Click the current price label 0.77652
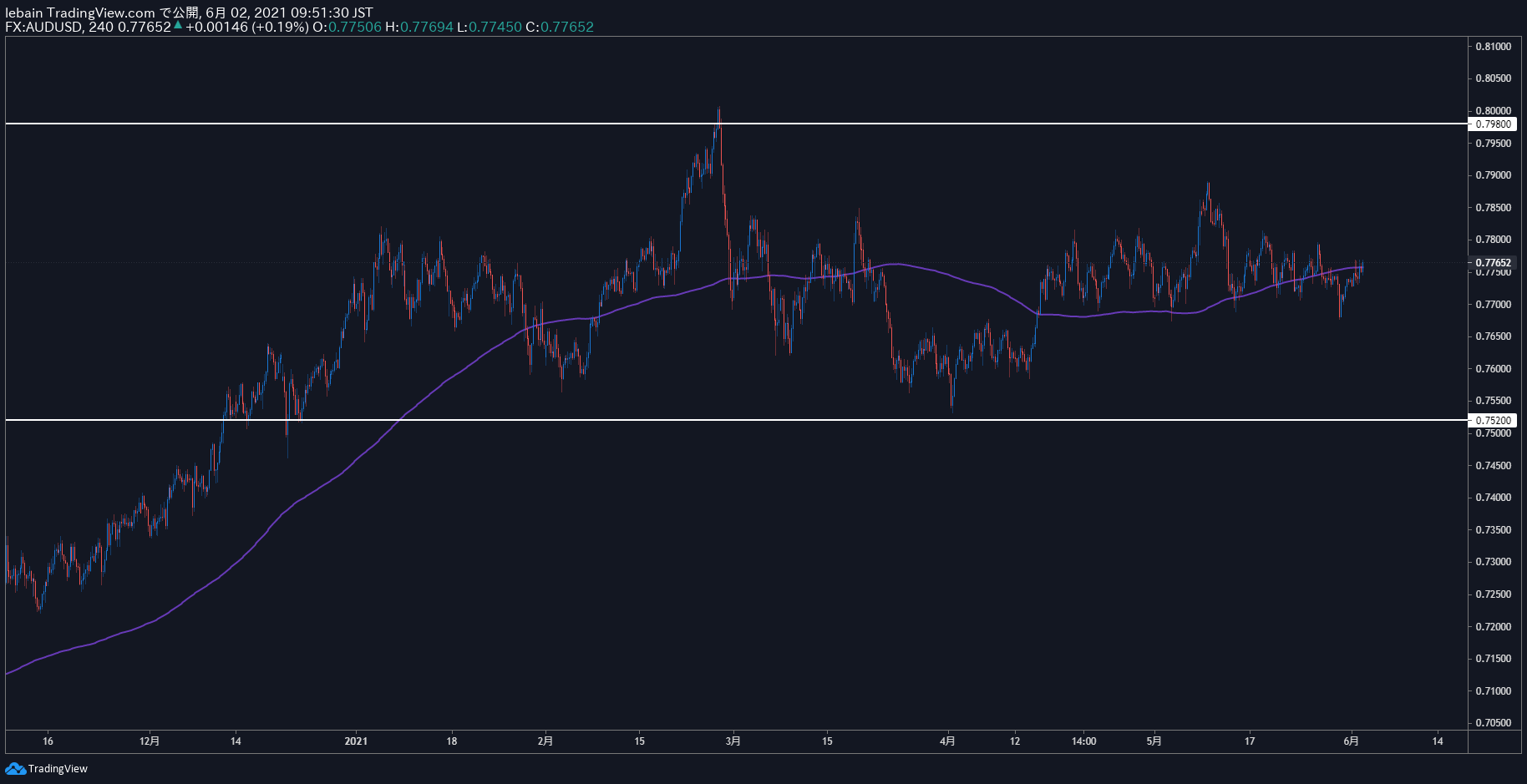The image size is (1527, 784). (1492, 262)
